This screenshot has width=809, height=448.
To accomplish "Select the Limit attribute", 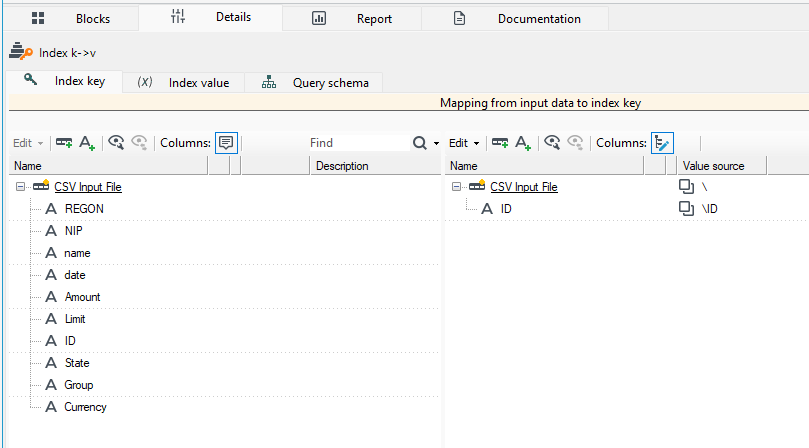I will coord(75,319).
